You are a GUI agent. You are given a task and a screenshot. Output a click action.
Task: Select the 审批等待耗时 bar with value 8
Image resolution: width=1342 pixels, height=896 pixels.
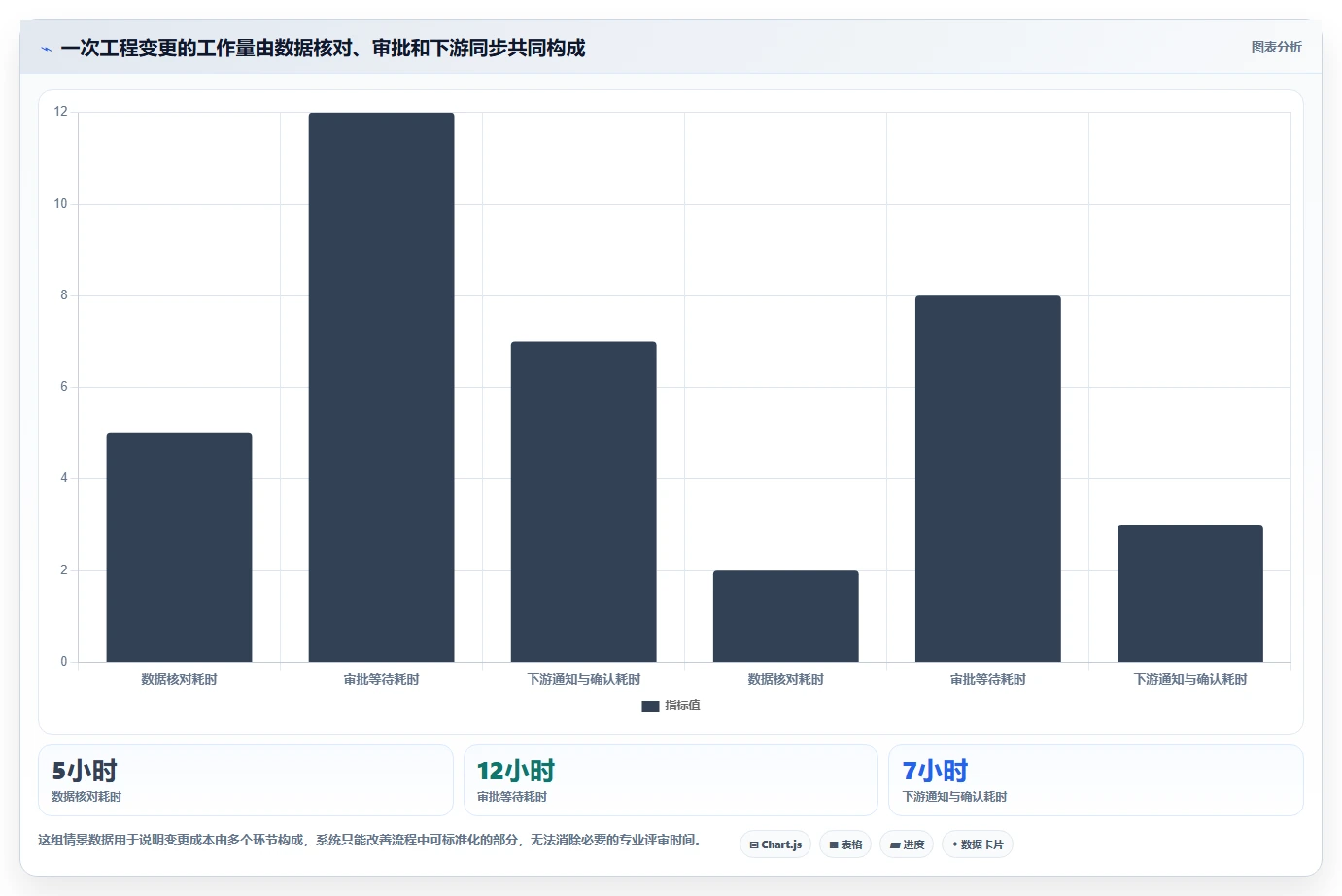coord(987,479)
